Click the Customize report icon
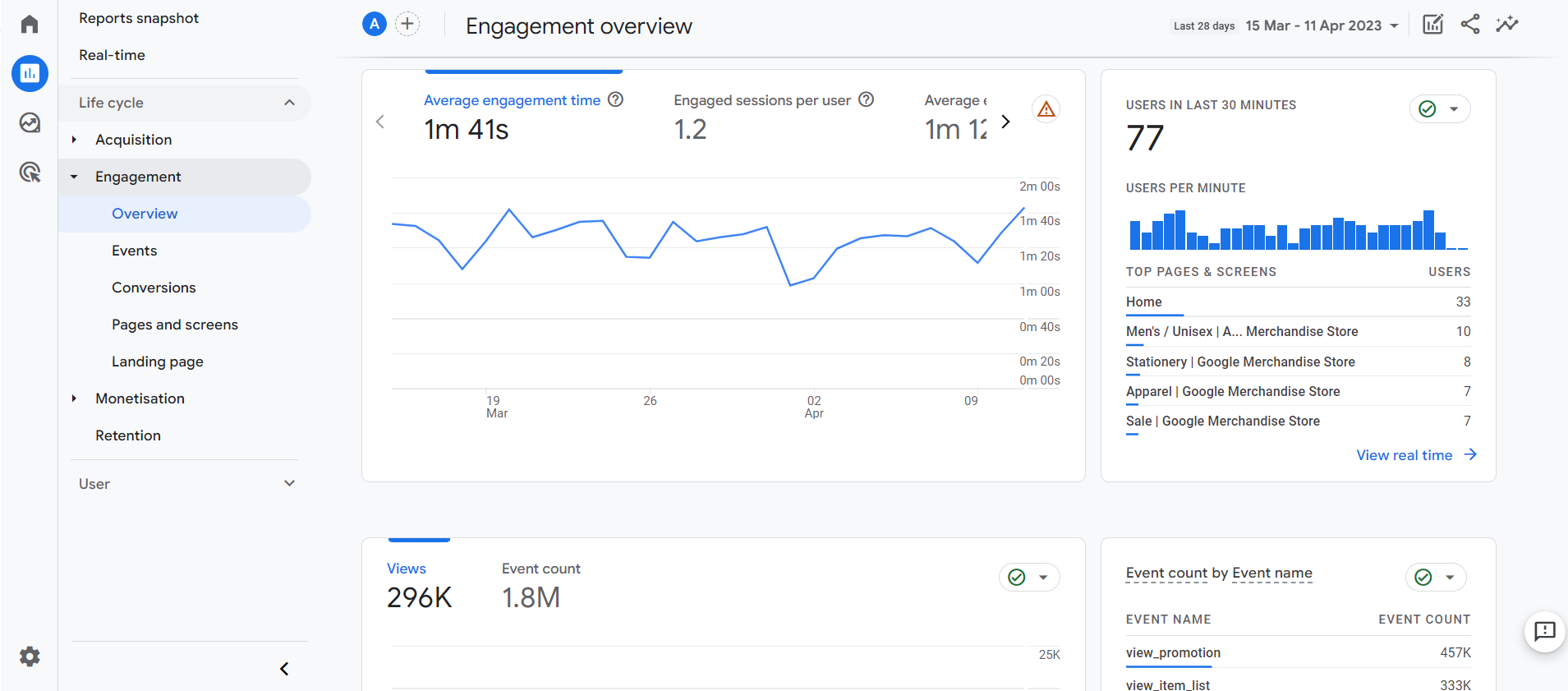 point(1432,25)
